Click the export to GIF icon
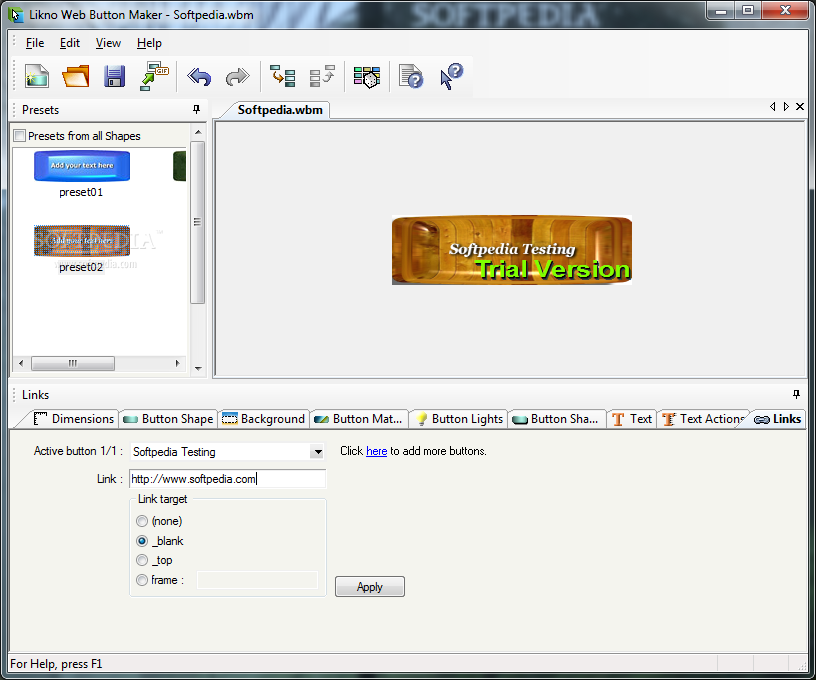Screen dimensions: 816x680 [154, 76]
